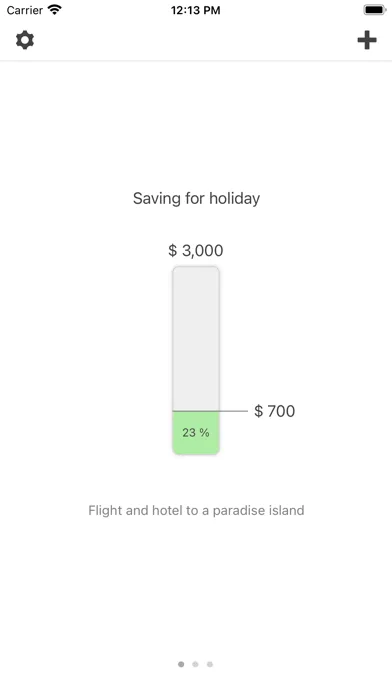The image size is (392, 696).
Task: Tap the $ 3,000 goal amount
Action: point(196,250)
